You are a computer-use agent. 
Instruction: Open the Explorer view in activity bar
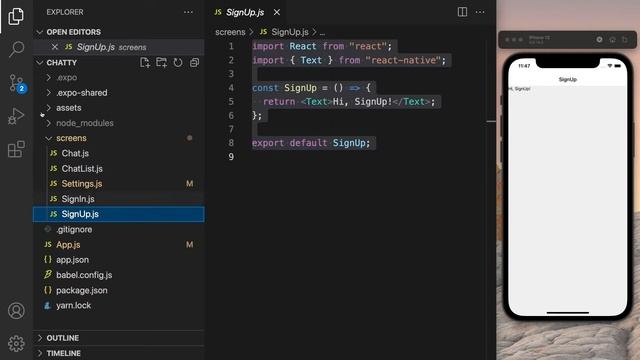pos(16,16)
